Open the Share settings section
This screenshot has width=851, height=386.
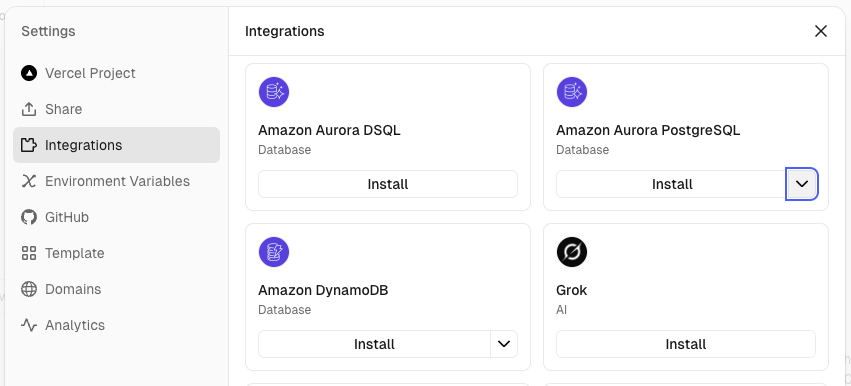pos(116,109)
